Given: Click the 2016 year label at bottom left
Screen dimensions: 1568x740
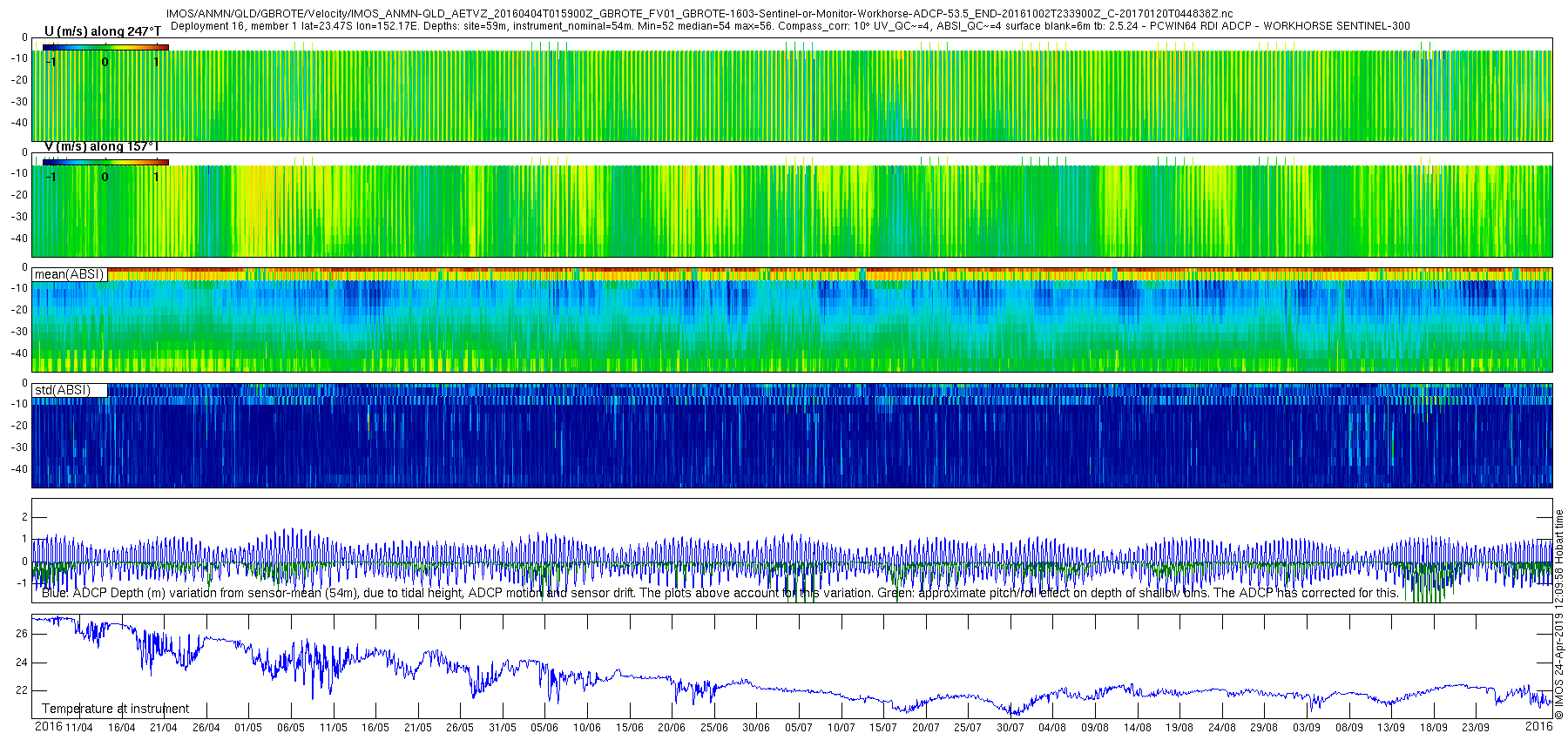Looking at the screenshot, I should [x=48, y=727].
